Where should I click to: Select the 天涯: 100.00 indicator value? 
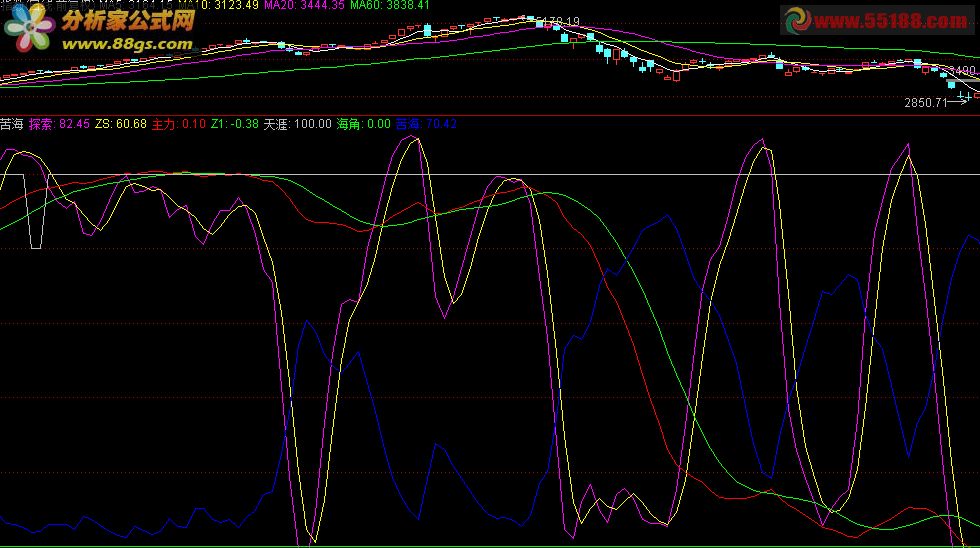click(x=297, y=124)
